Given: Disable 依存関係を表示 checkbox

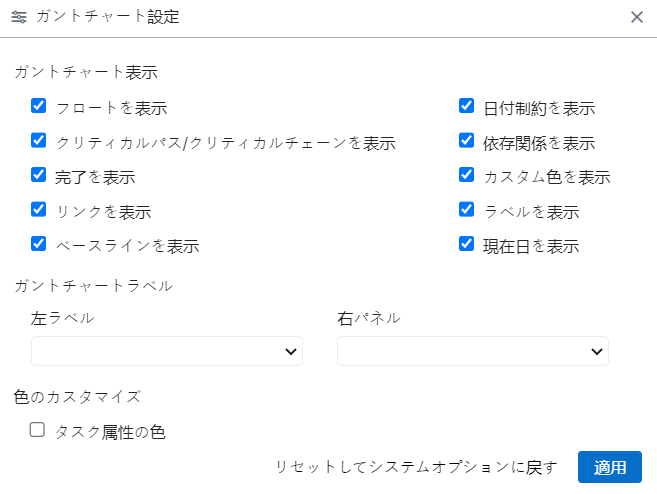Looking at the screenshot, I should (466, 141).
